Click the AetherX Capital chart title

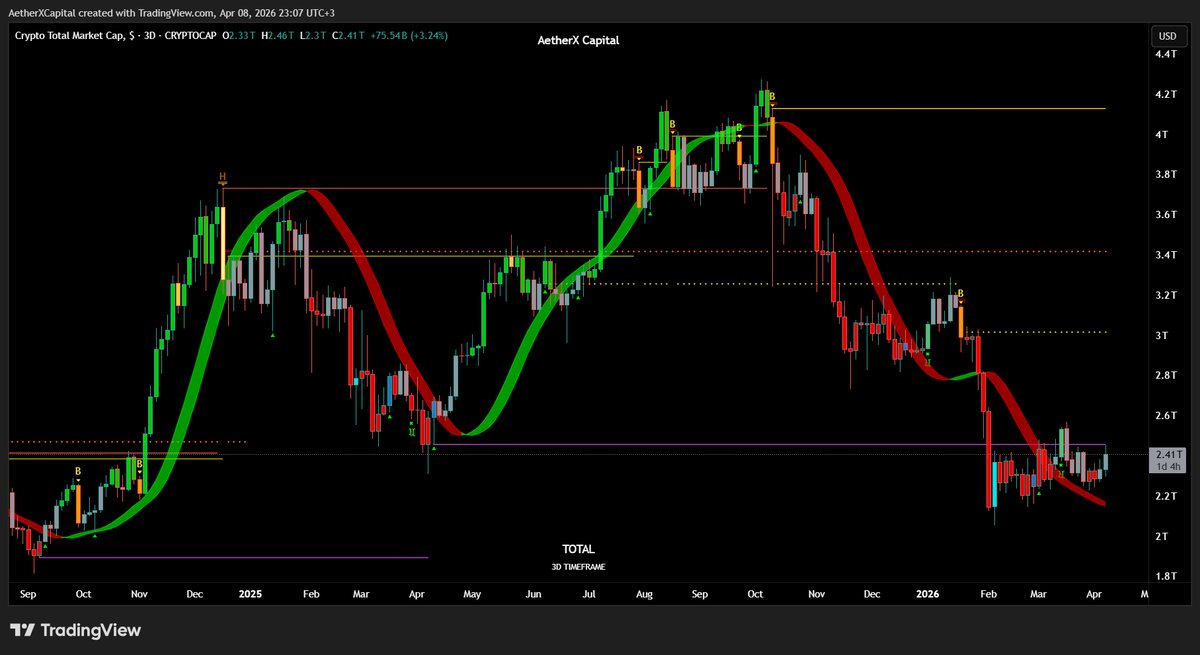pyautogui.click(x=578, y=40)
